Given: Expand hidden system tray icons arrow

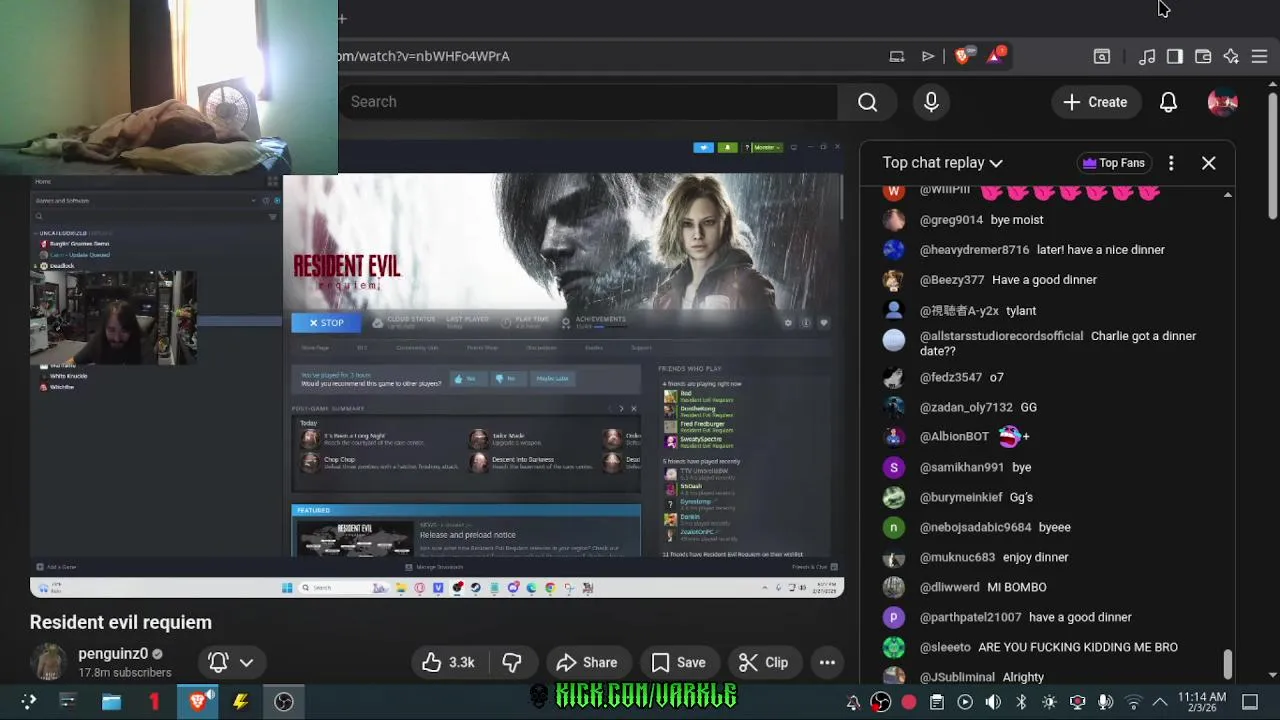Looking at the screenshot, I should coord(1160,702).
